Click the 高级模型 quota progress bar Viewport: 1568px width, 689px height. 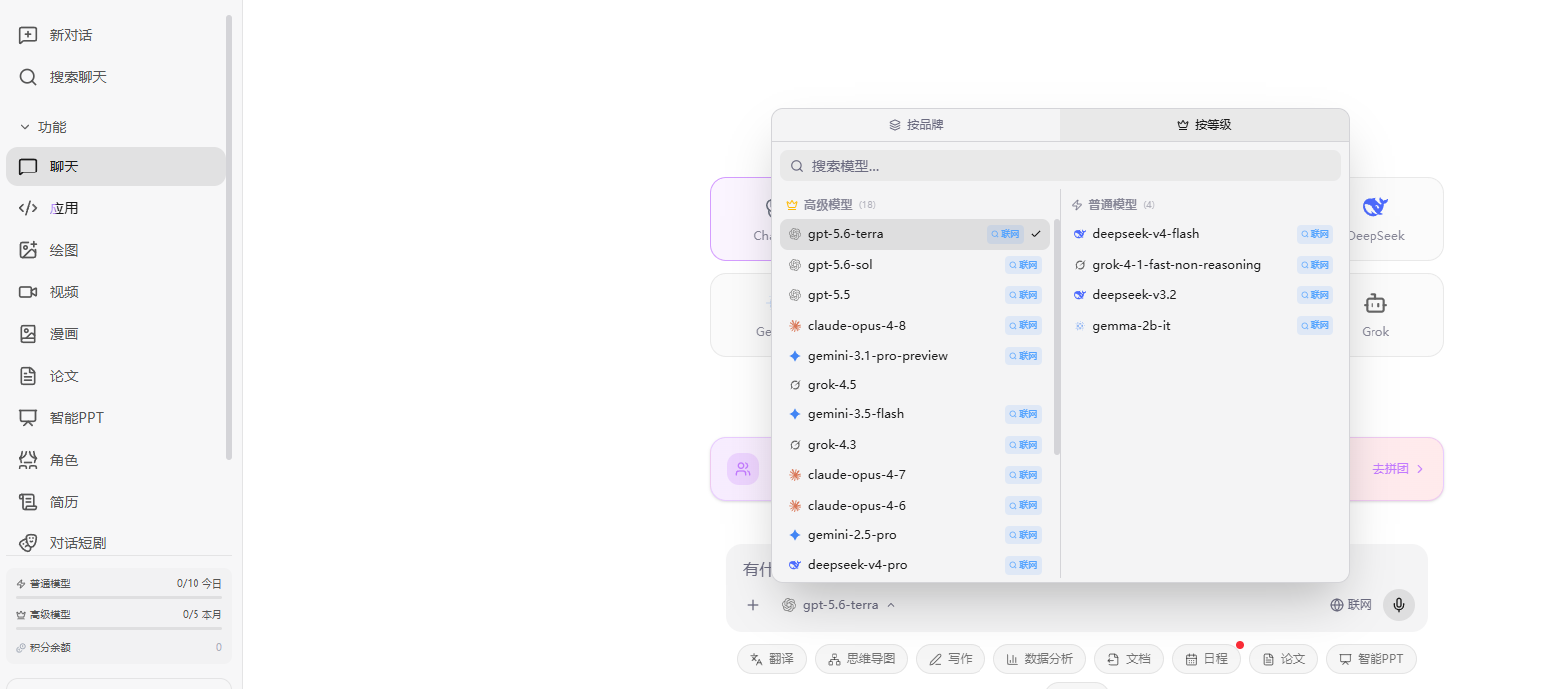point(119,628)
